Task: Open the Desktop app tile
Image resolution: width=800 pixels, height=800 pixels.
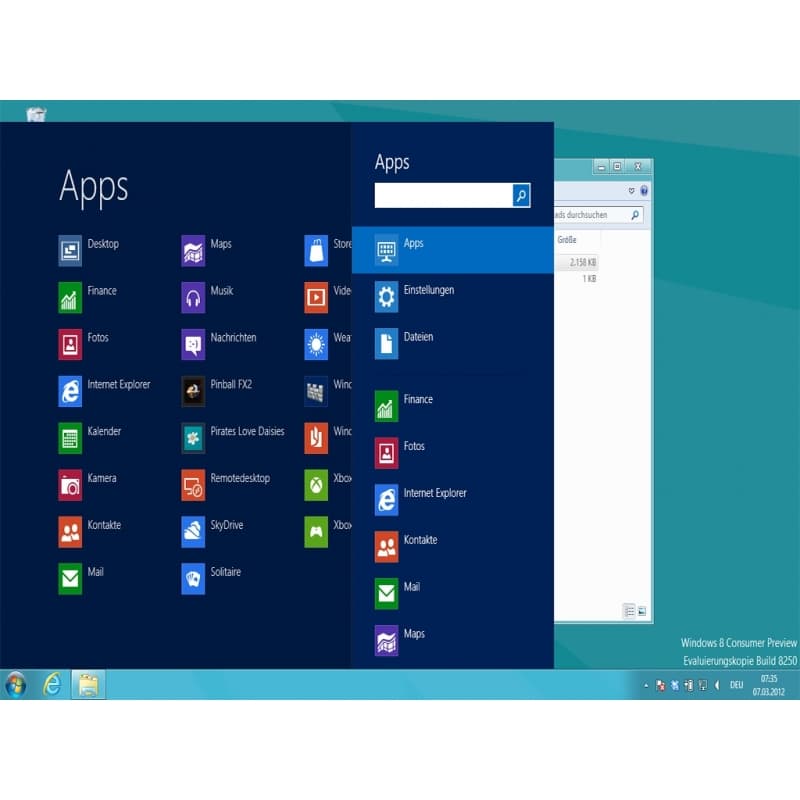Action: [89, 250]
